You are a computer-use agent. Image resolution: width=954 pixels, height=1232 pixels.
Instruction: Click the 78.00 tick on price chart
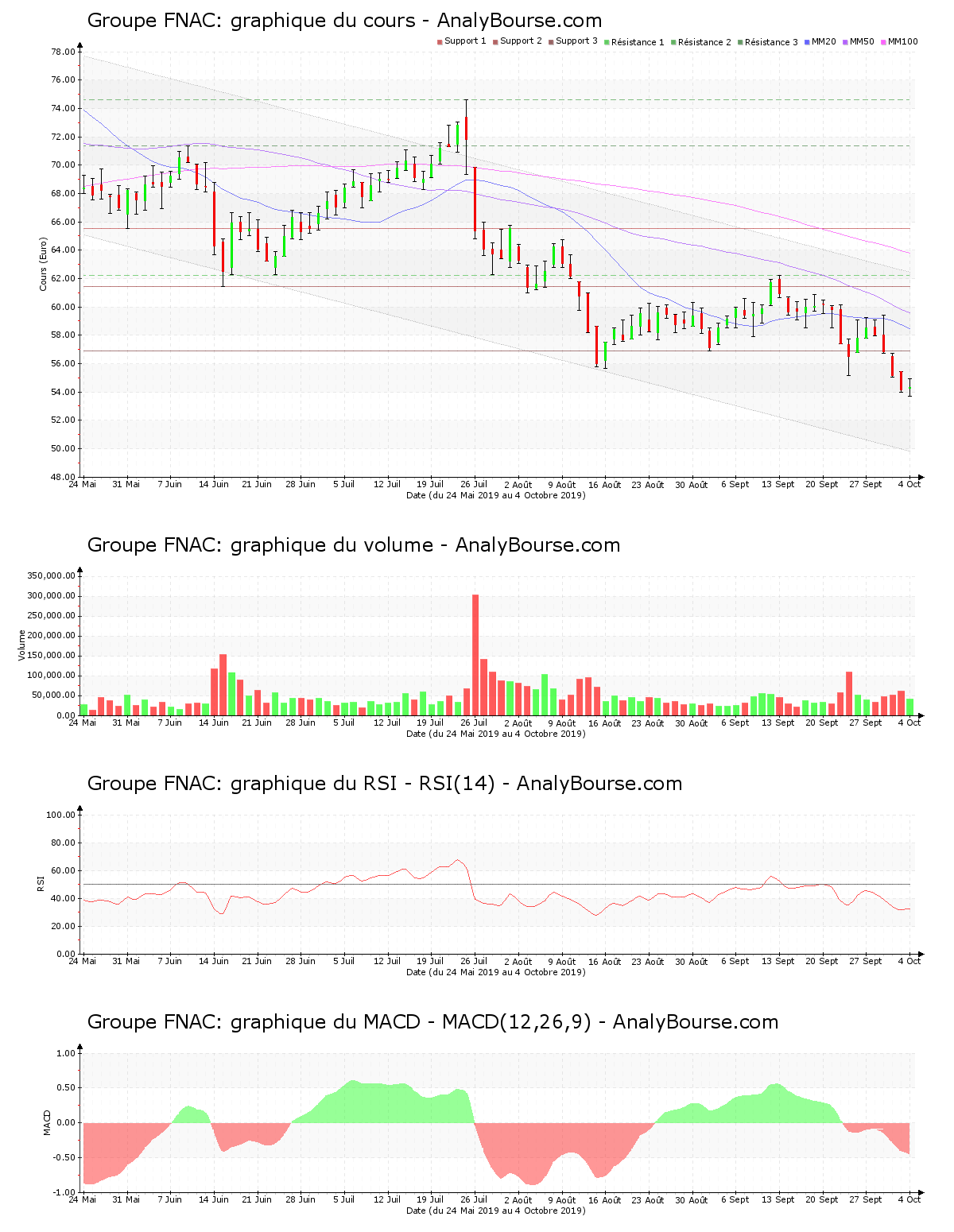pyautogui.click(x=63, y=52)
